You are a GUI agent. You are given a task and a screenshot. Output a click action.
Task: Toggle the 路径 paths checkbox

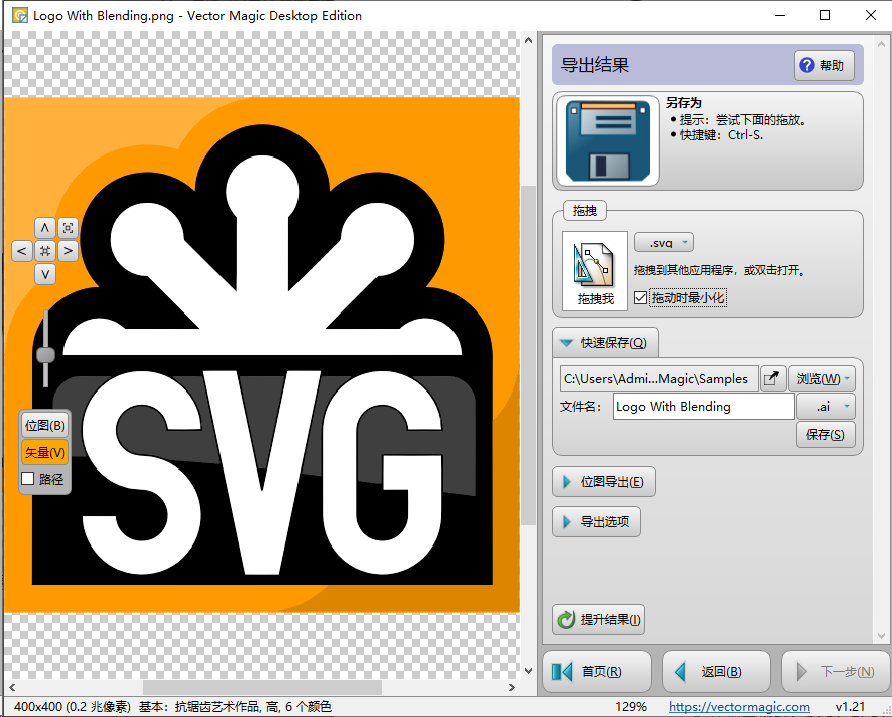click(27, 479)
